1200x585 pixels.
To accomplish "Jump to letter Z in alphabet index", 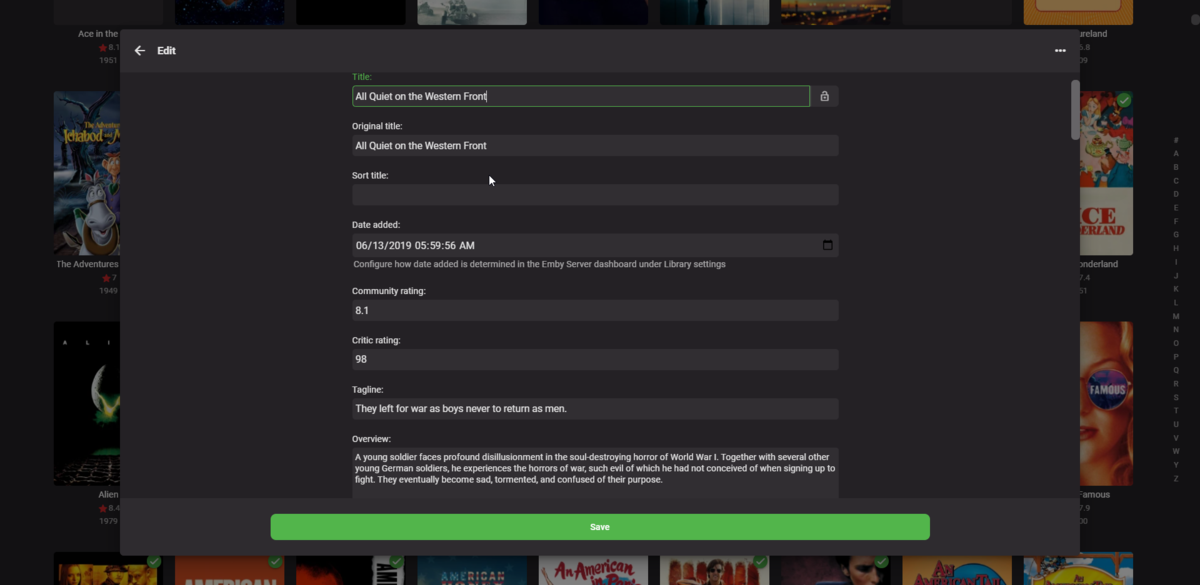I will pyautogui.click(x=1176, y=478).
